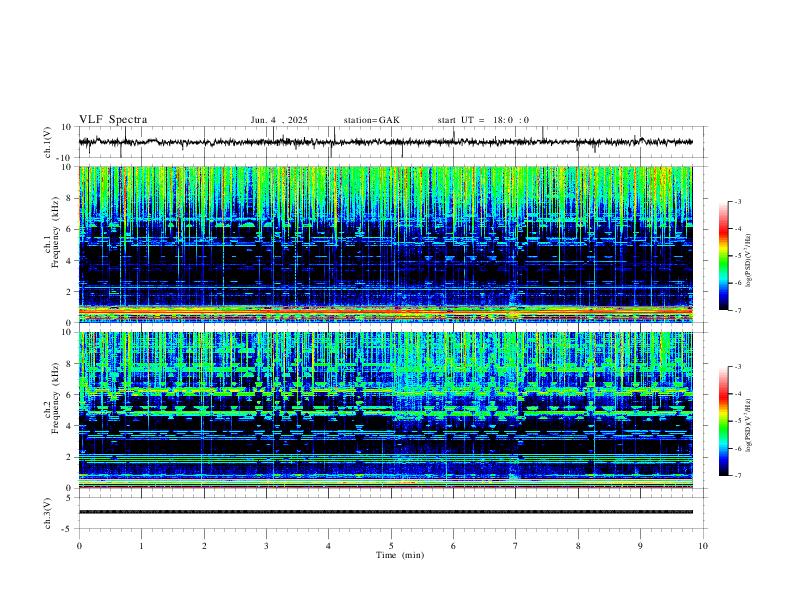
Task: Click the ch.1 spectrogram panel
Action: point(385,244)
